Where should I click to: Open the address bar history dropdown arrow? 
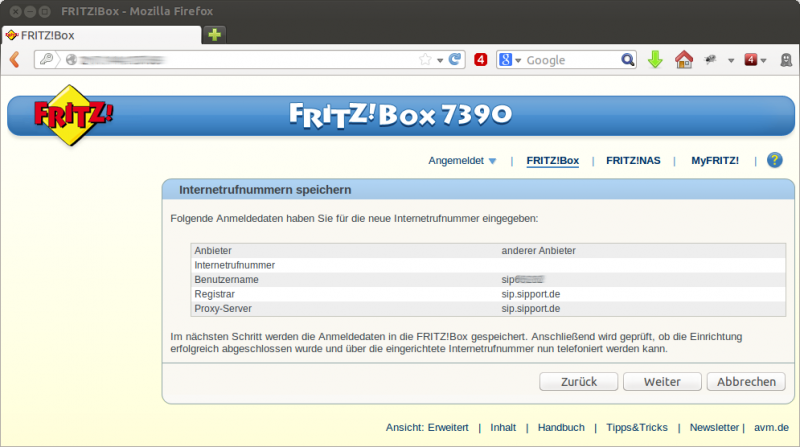pyautogui.click(x=440, y=60)
